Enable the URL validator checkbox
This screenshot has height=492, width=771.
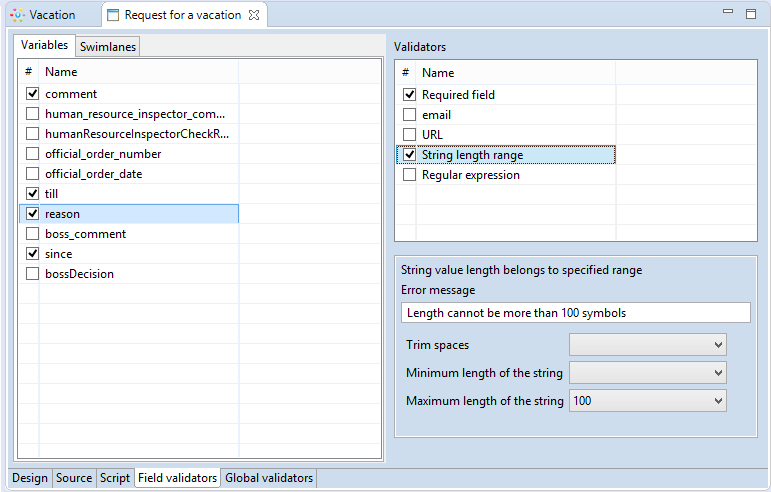(409, 135)
